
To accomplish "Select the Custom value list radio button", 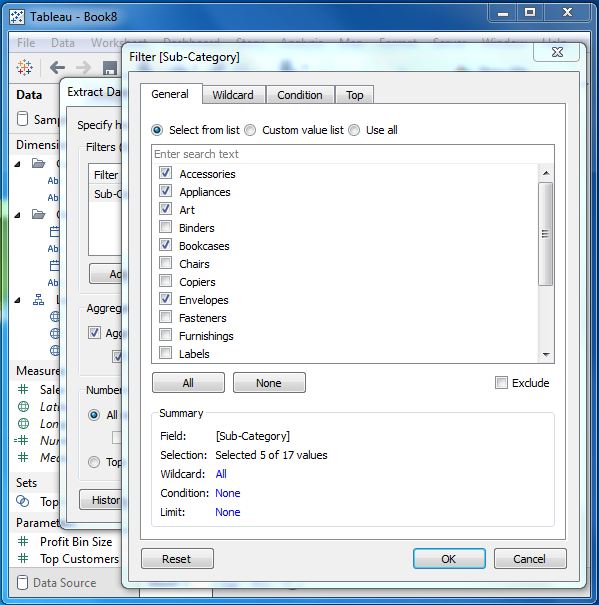I will coord(250,130).
